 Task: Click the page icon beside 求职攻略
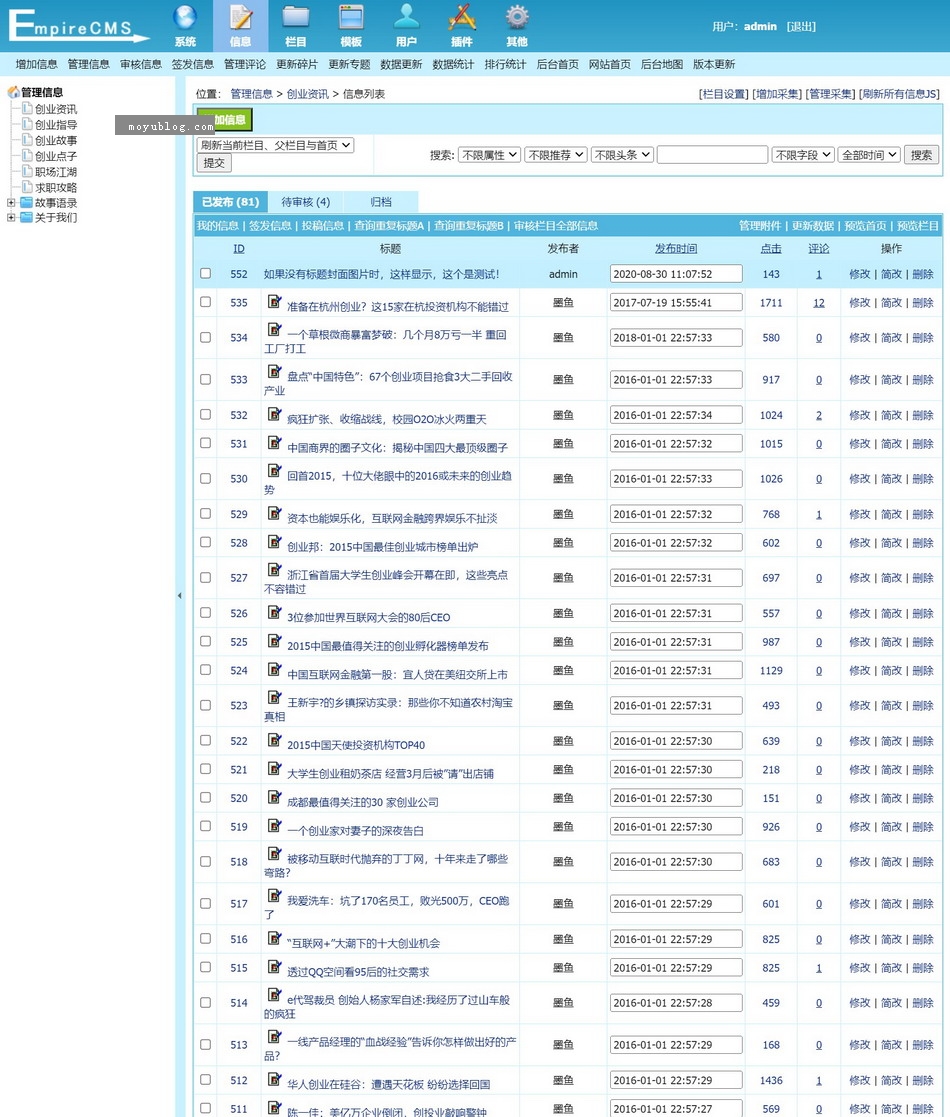click(27, 187)
